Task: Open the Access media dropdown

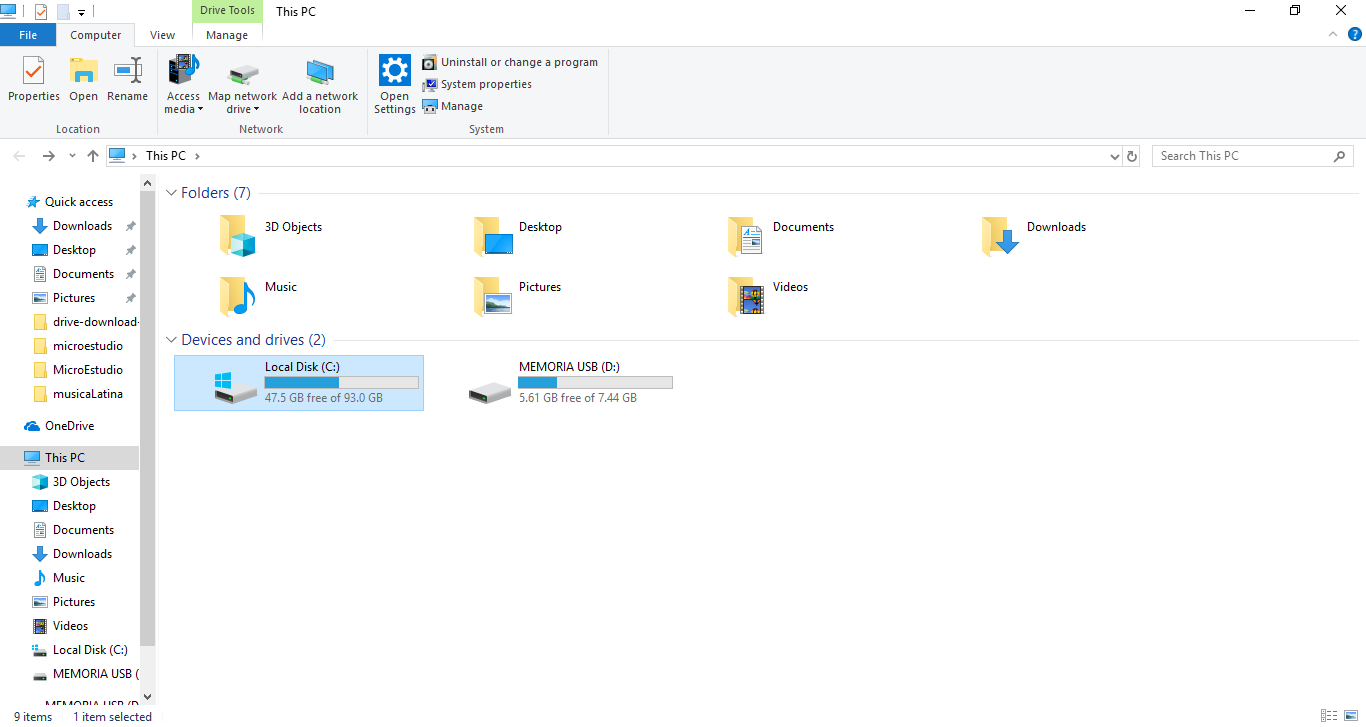Action: tap(183, 103)
